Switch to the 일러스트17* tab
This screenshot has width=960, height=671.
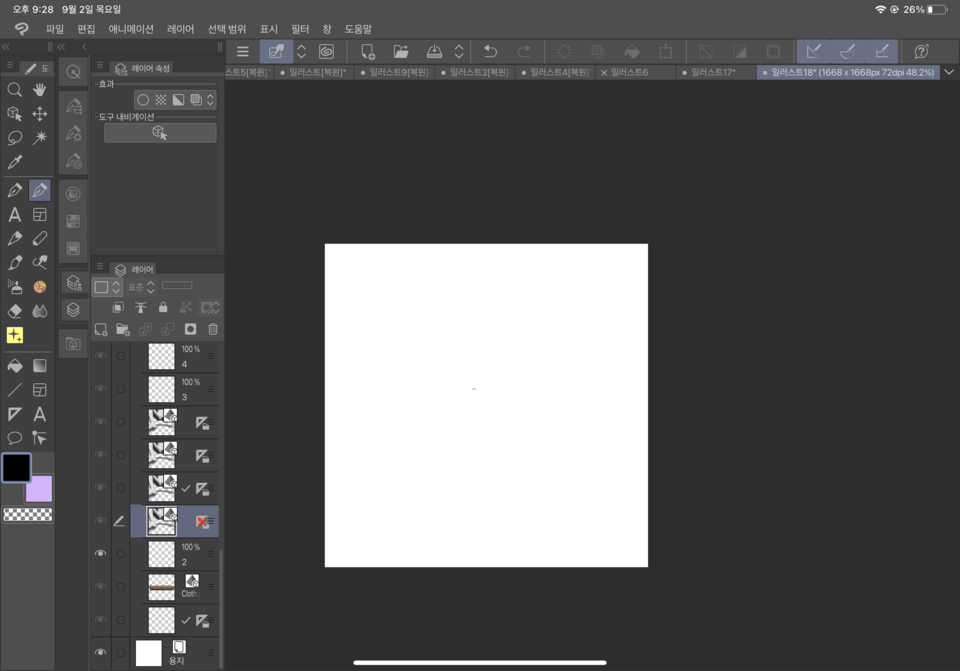pos(714,72)
